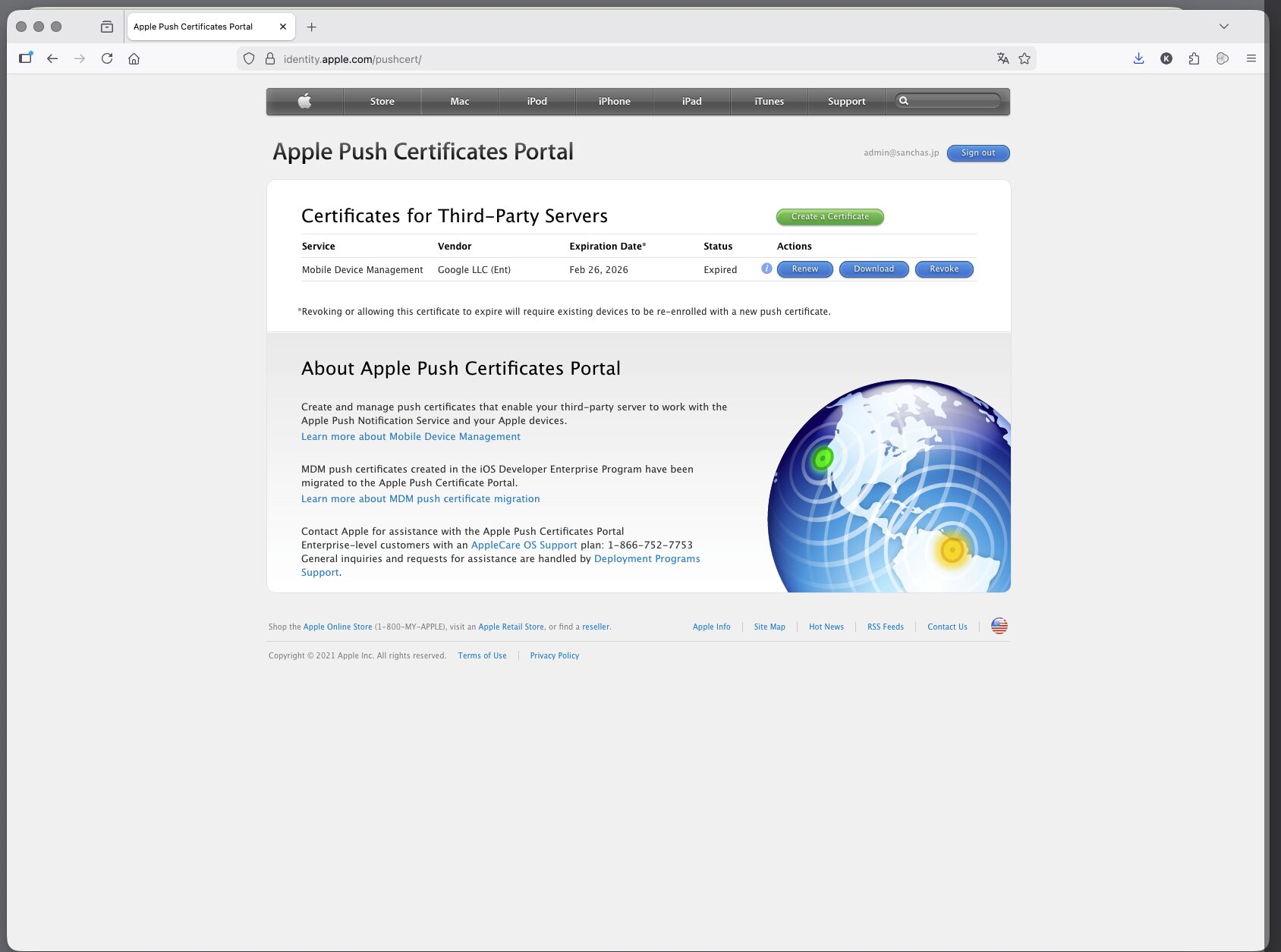Open Learn more about Mobile Device Management

(411, 436)
